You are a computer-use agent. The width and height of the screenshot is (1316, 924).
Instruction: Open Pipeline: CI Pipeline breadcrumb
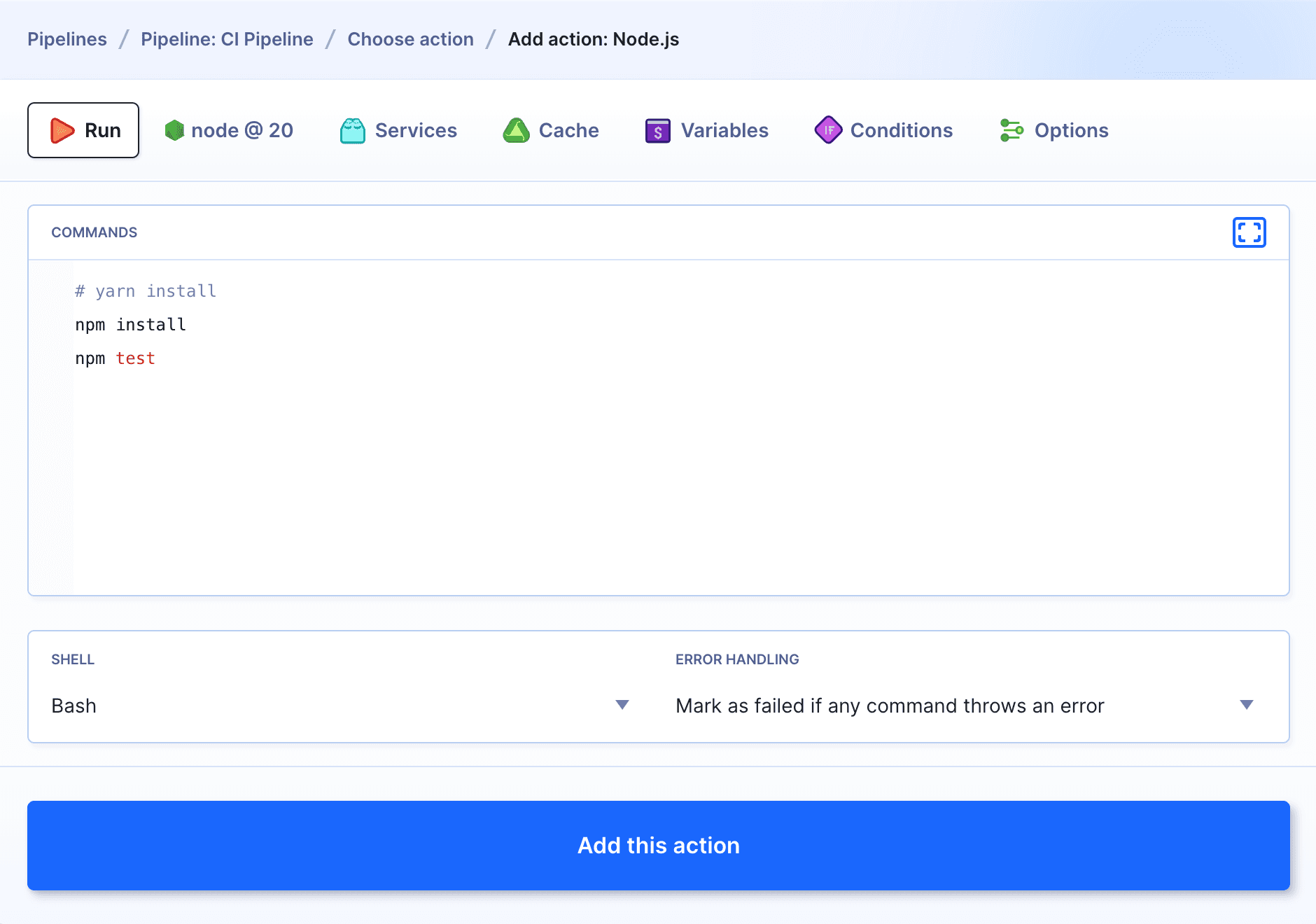pos(227,39)
